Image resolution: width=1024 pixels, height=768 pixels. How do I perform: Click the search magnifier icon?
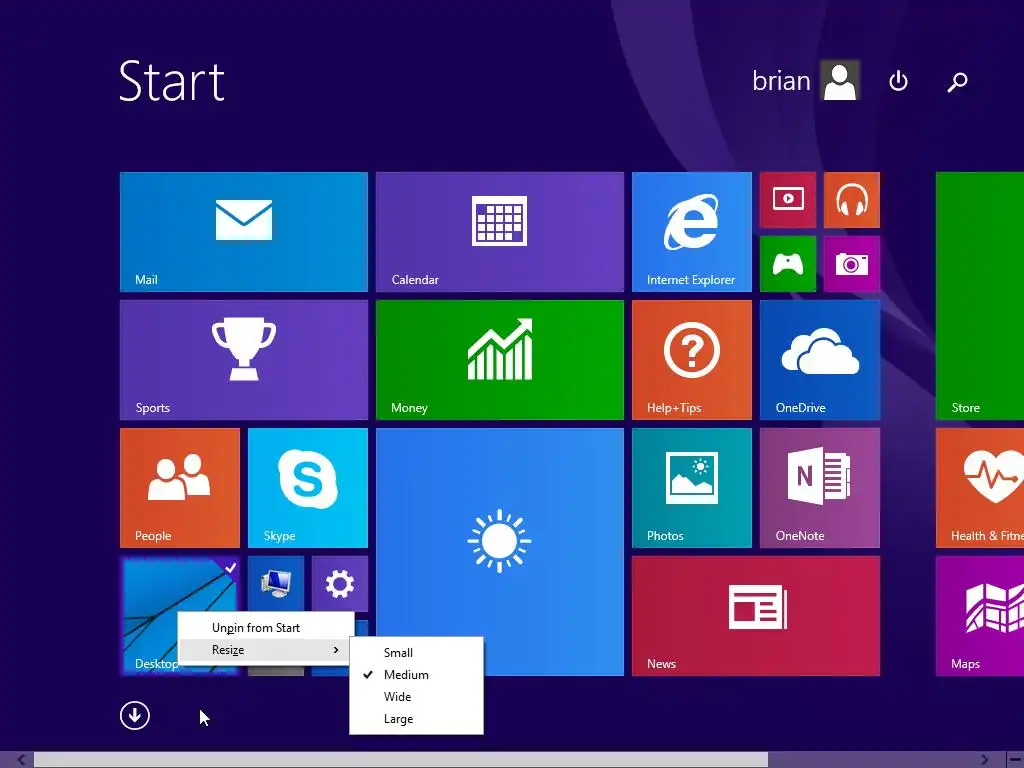(957, 82)
